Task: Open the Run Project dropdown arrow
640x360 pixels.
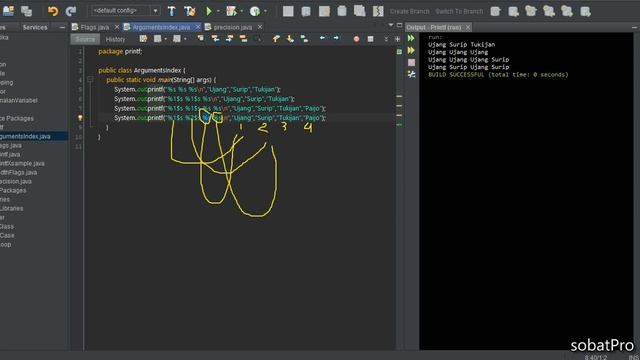Action: click(x=218, y=11)
